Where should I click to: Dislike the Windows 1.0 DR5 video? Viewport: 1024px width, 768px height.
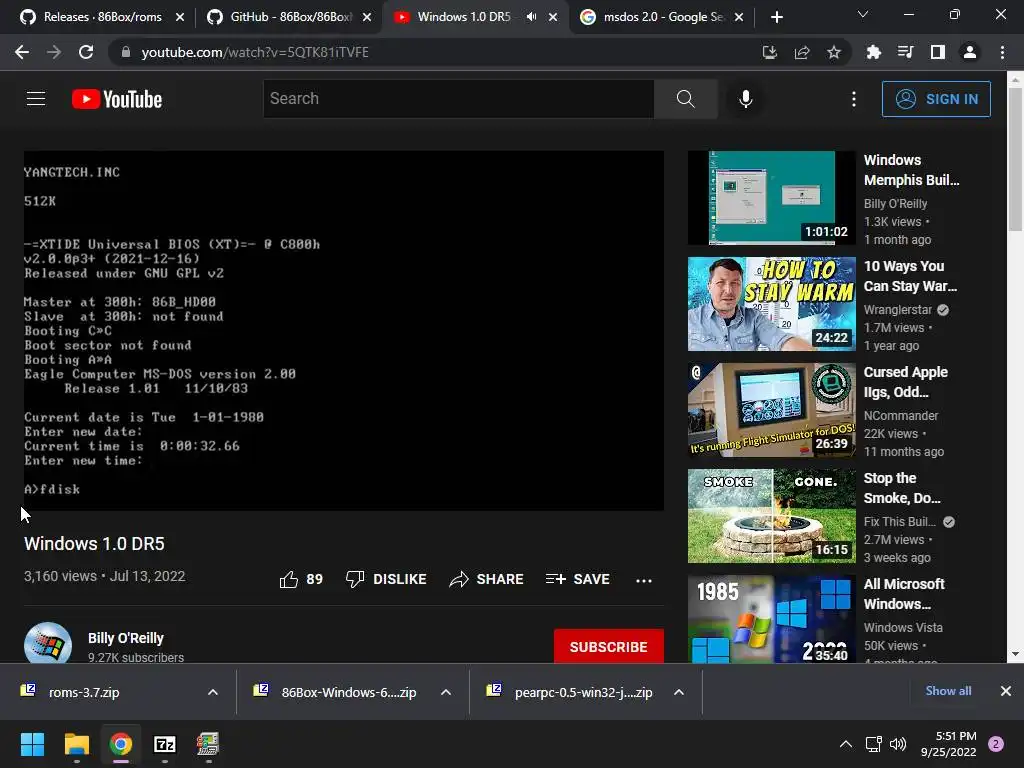point(386,579)
